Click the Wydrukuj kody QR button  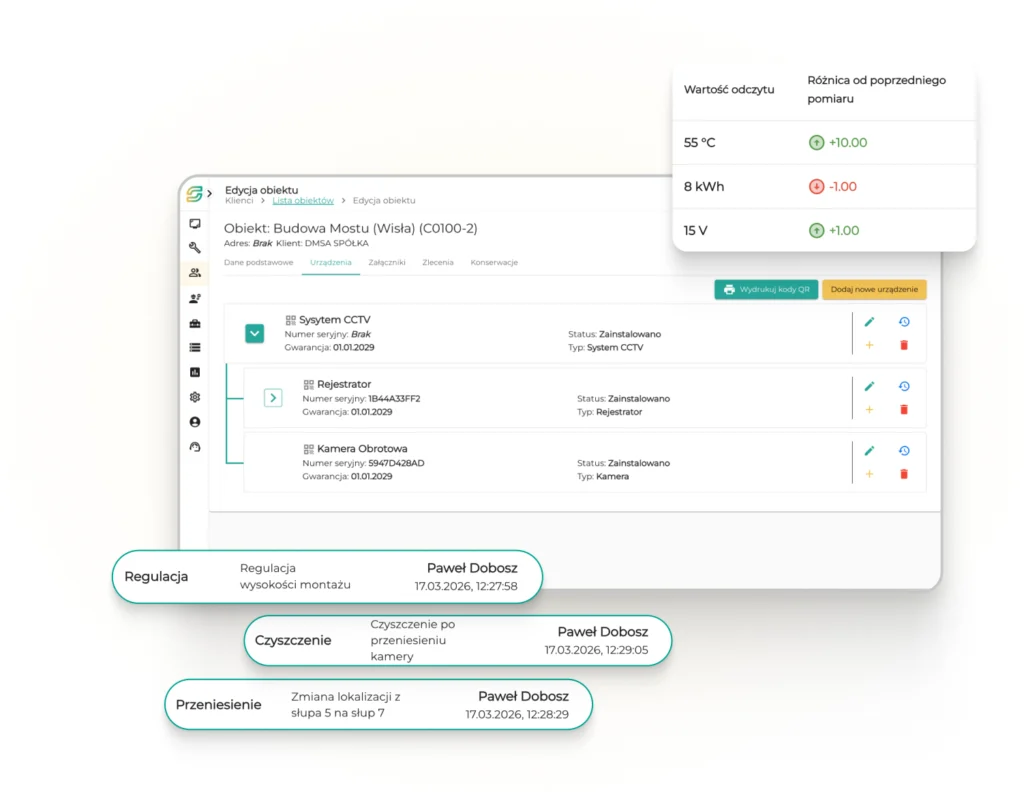766,289
